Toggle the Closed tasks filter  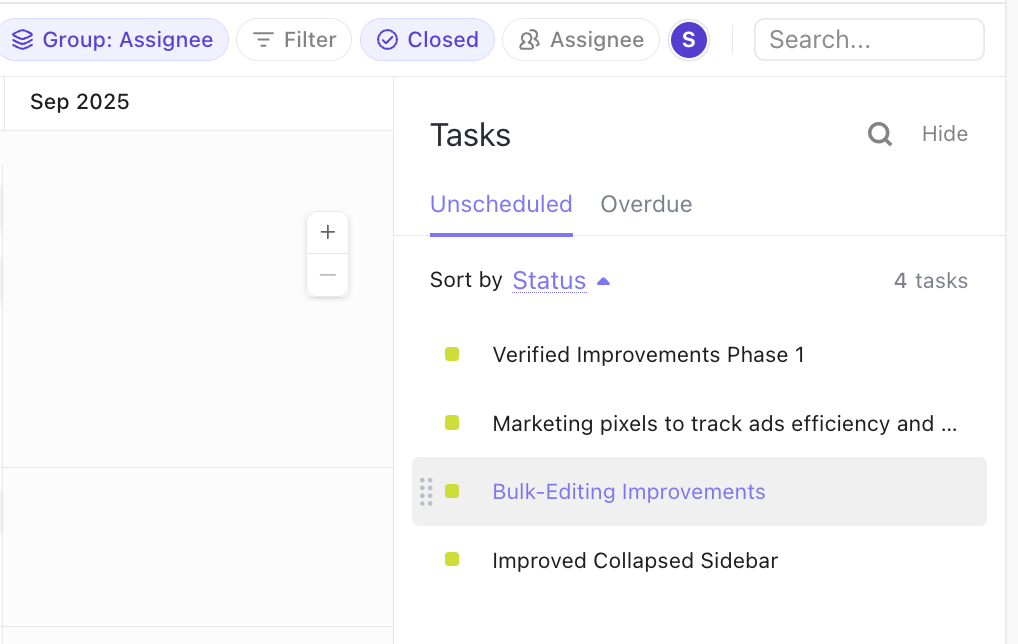[427, 40]
